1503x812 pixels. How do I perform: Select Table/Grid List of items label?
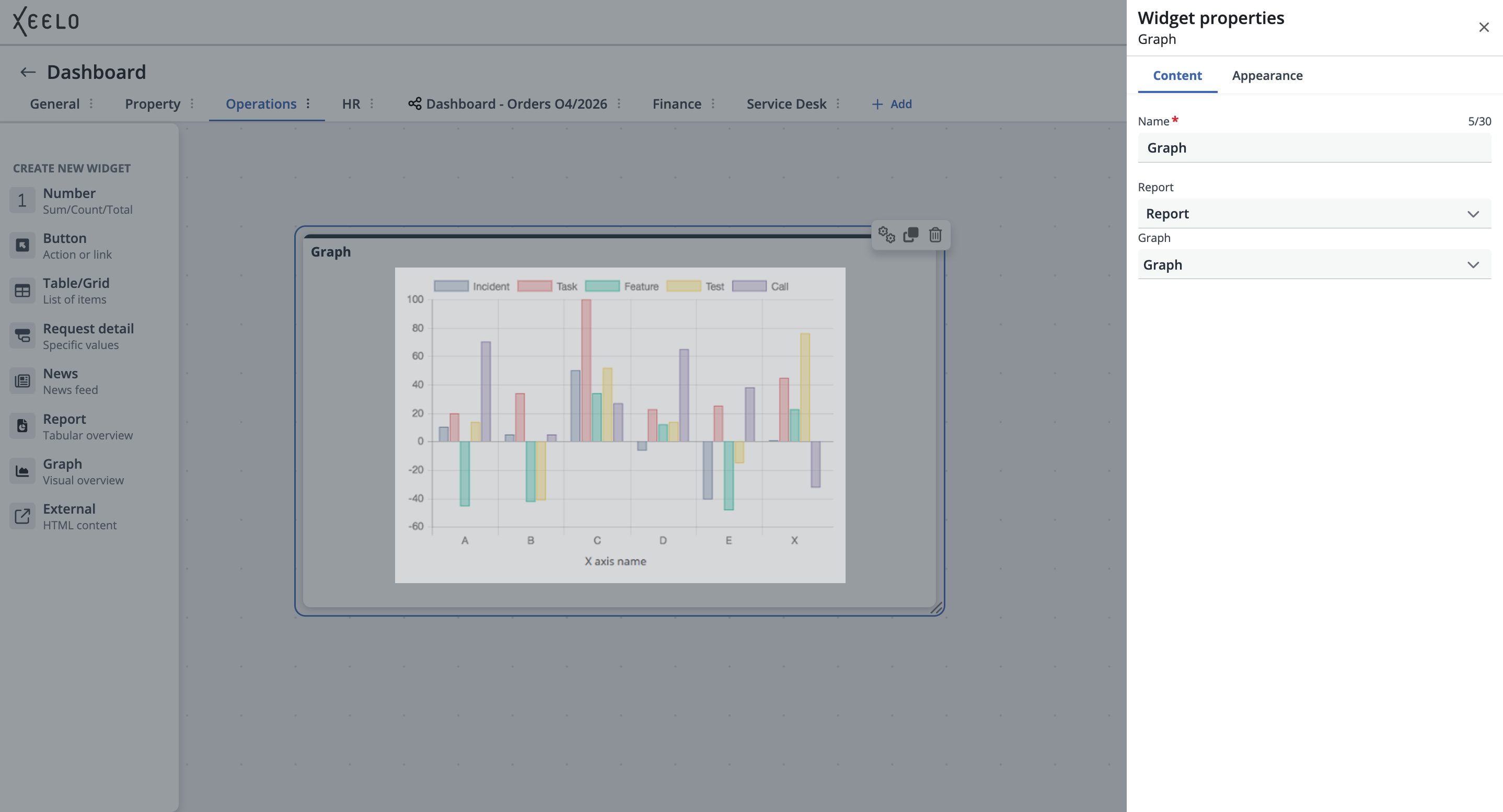(x=76, y=291)
